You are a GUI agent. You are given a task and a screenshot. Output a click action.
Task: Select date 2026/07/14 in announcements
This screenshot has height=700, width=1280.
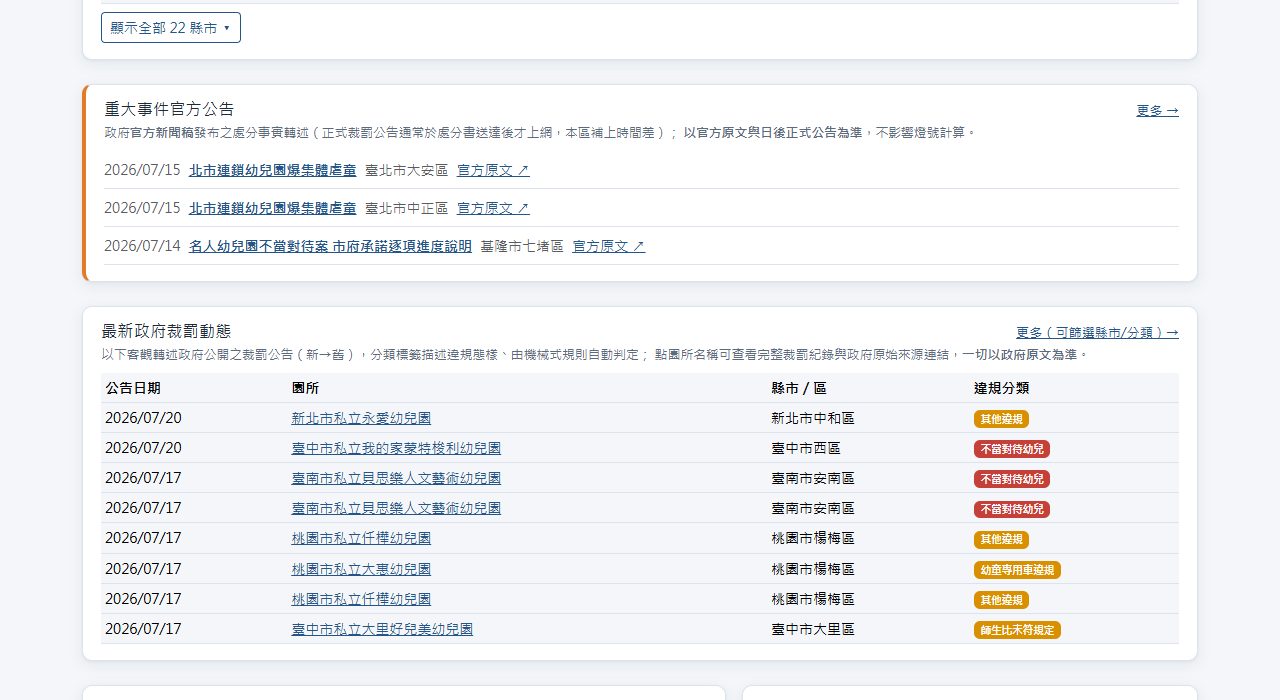click(x=142, y=246)
